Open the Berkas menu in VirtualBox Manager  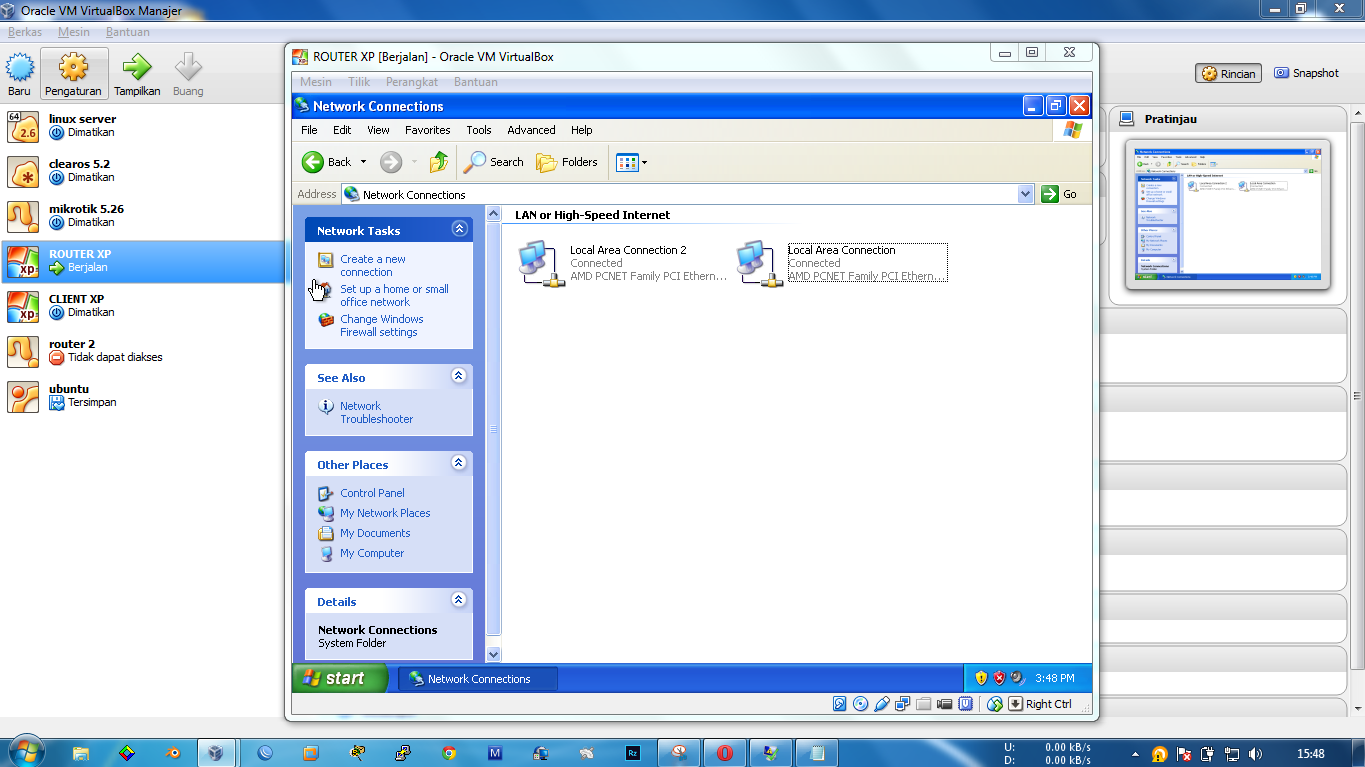tap(25, 32)
